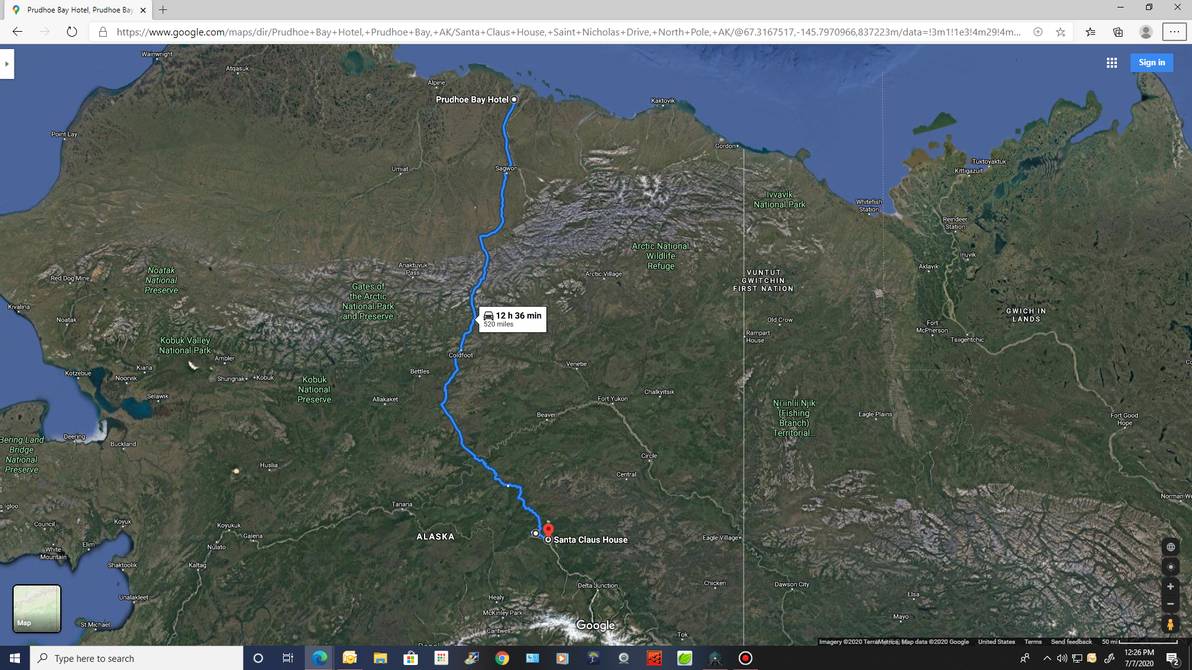Click the Windows taskbar search box
This screenshot has width=1192, height=670.
137,658
